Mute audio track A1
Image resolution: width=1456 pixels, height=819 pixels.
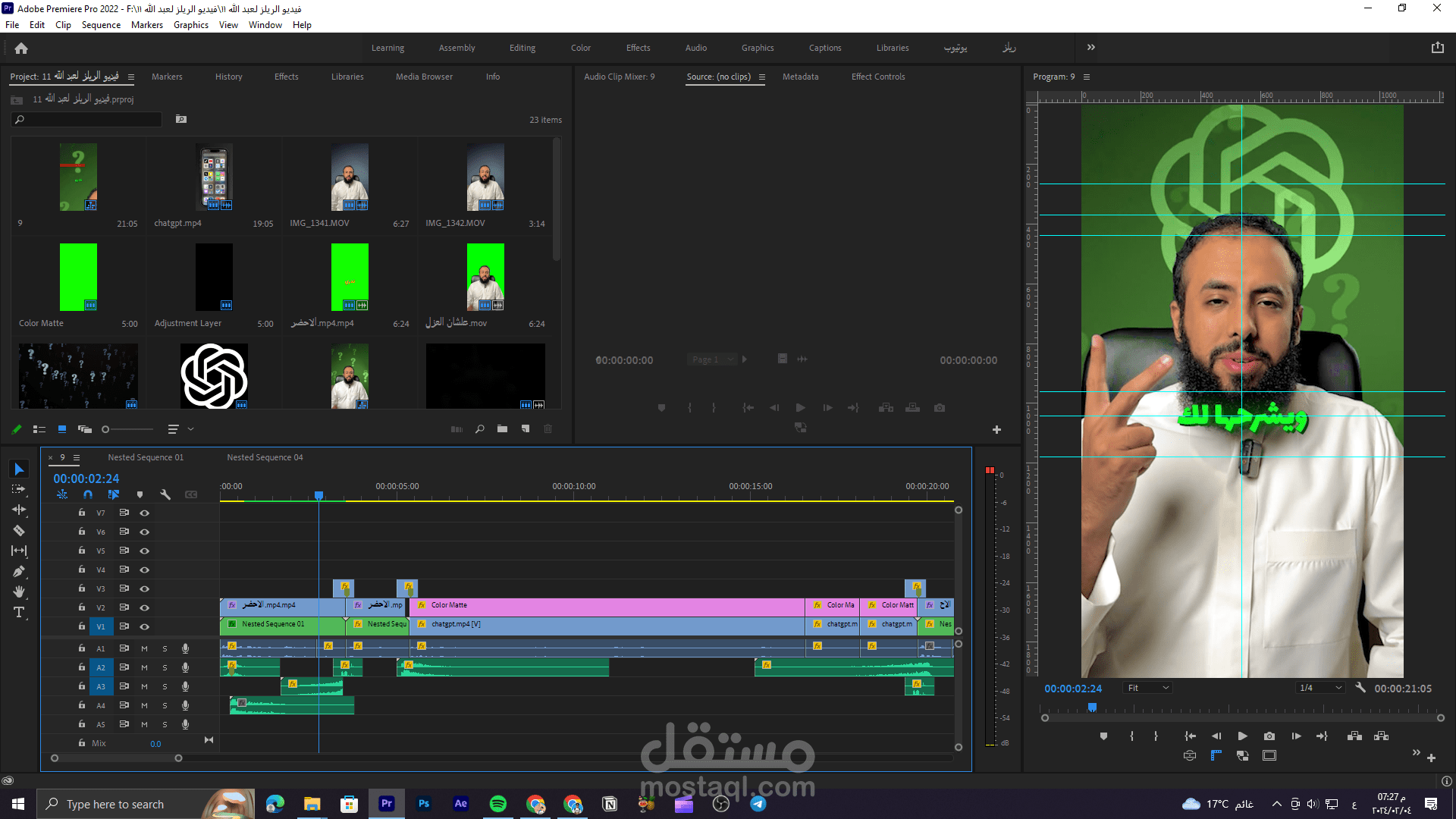[144, 648]
